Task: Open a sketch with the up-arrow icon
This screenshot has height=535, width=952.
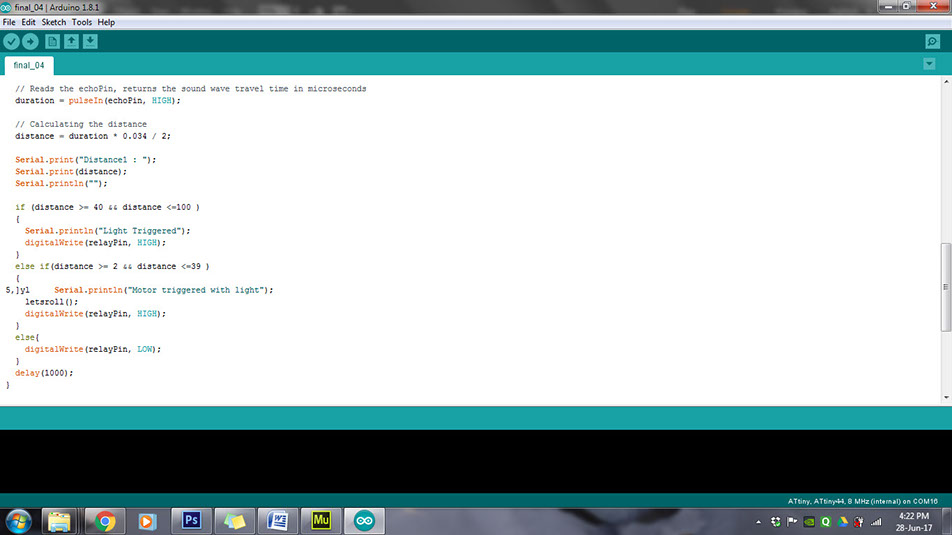Action: [x=71, y=41]
